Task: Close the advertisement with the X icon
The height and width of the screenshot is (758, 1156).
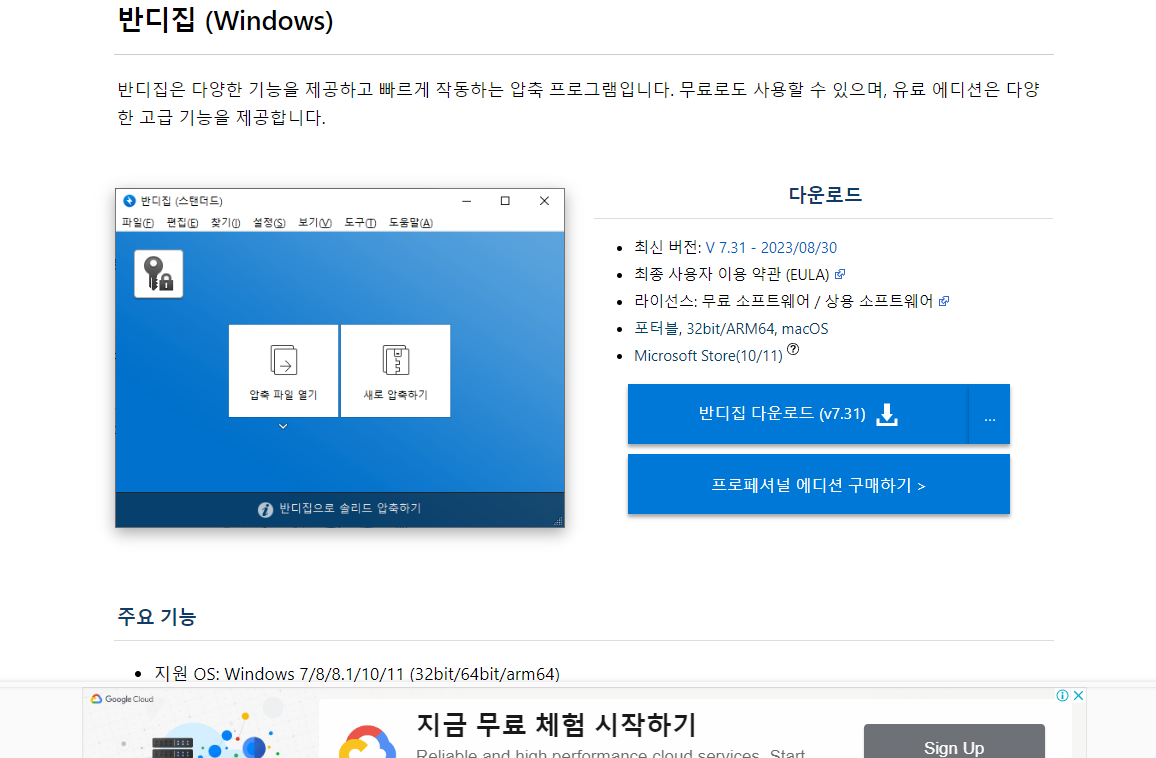Action: (x=1078, y=695)
